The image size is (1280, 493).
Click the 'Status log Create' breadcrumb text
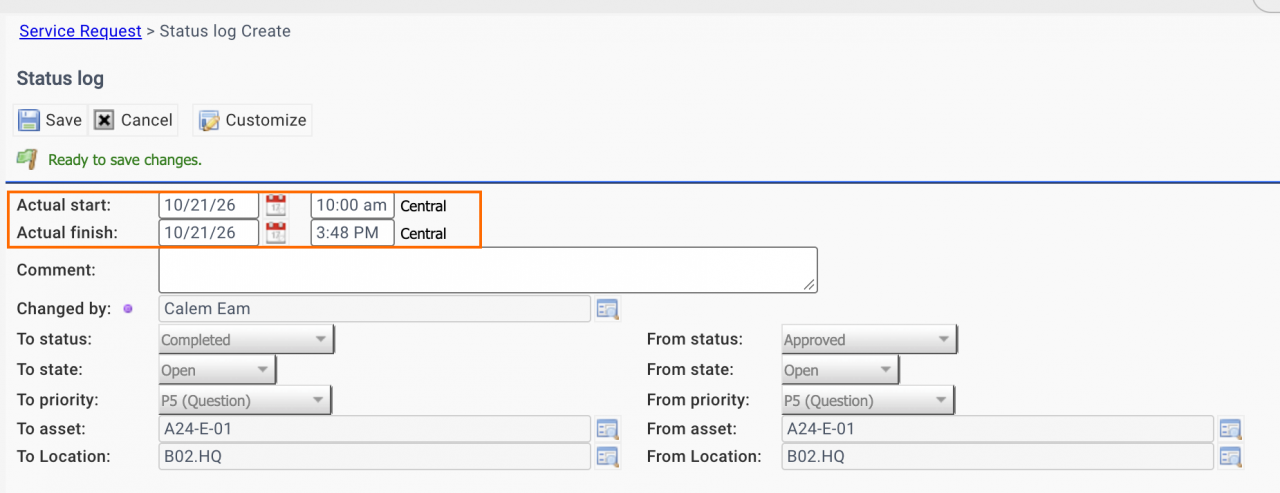(225, 31)
